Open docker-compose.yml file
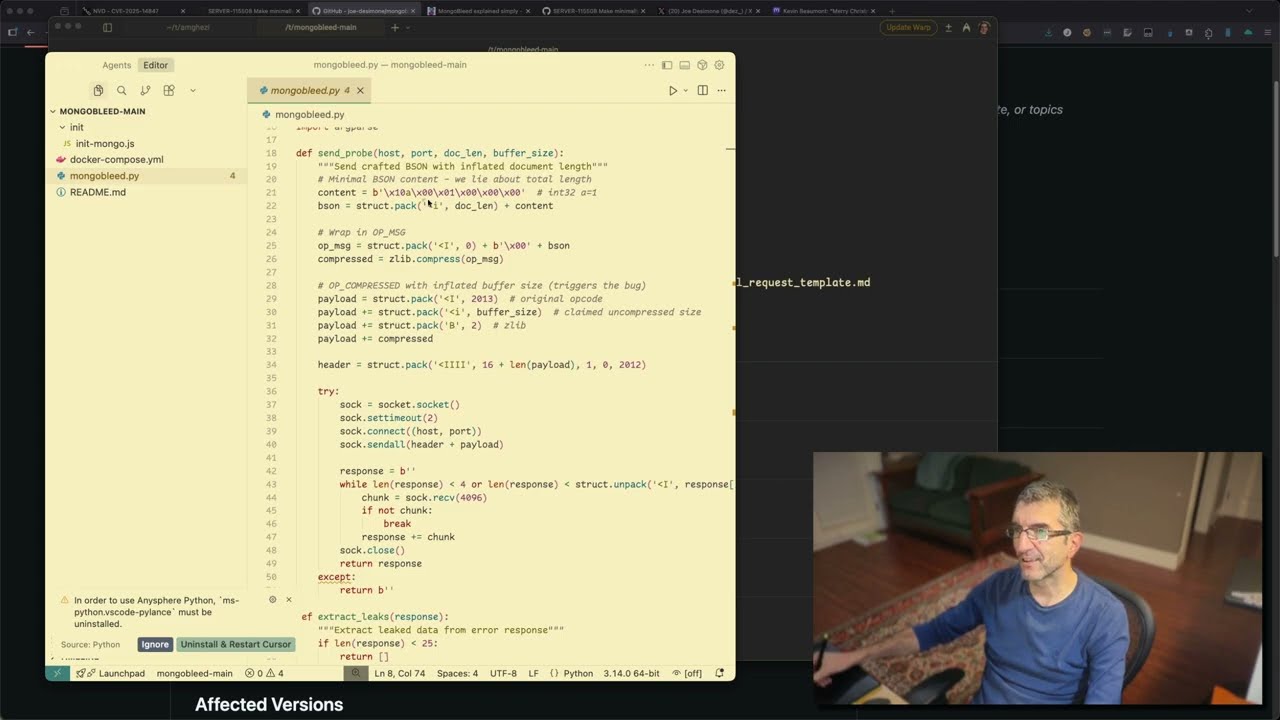The image size is (1280, 720). pos(116,159)
